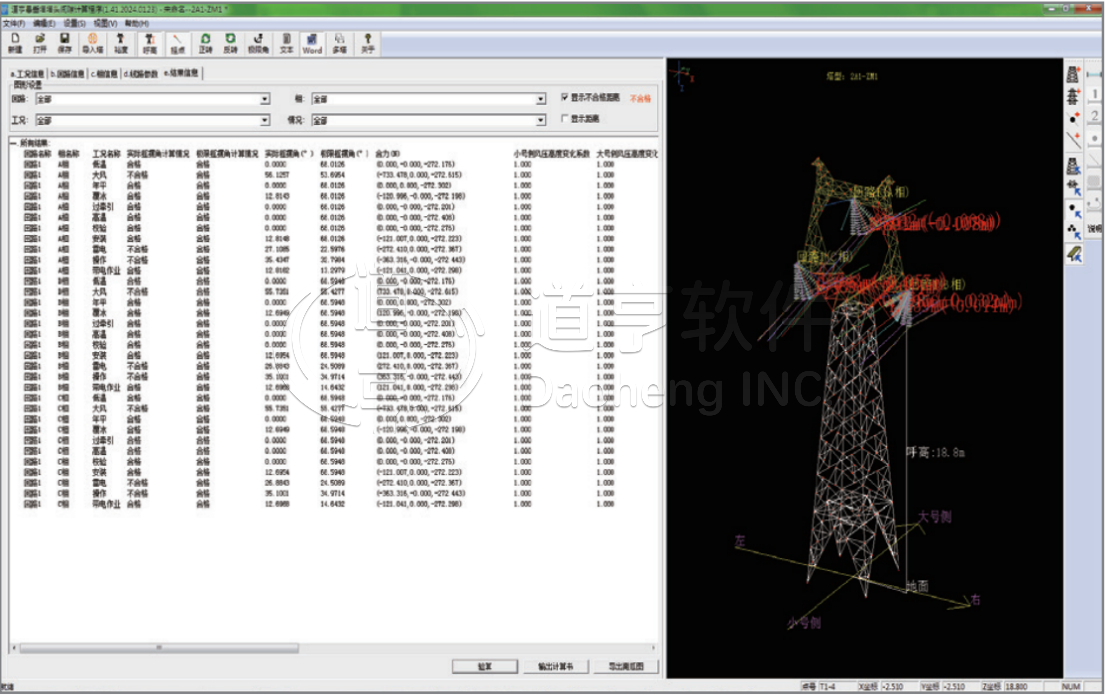Expand the 回路 dropdown list
This screenshot has height=695, width=1105.
coord(265,99)
